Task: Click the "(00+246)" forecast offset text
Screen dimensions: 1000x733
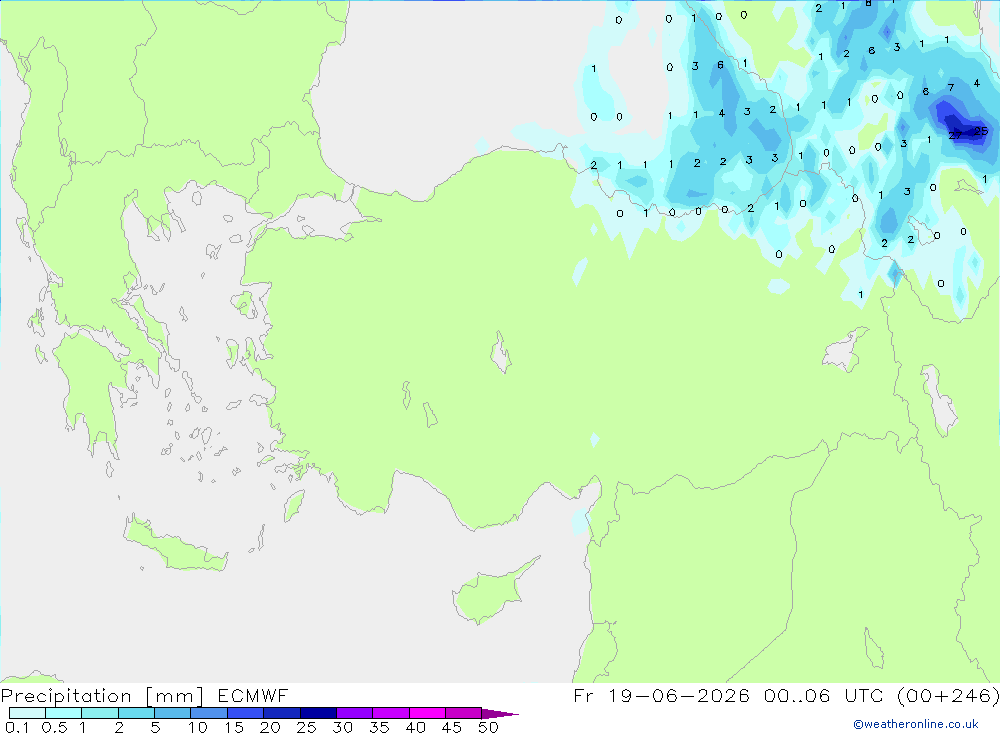Action: click(x=948, y=695)
